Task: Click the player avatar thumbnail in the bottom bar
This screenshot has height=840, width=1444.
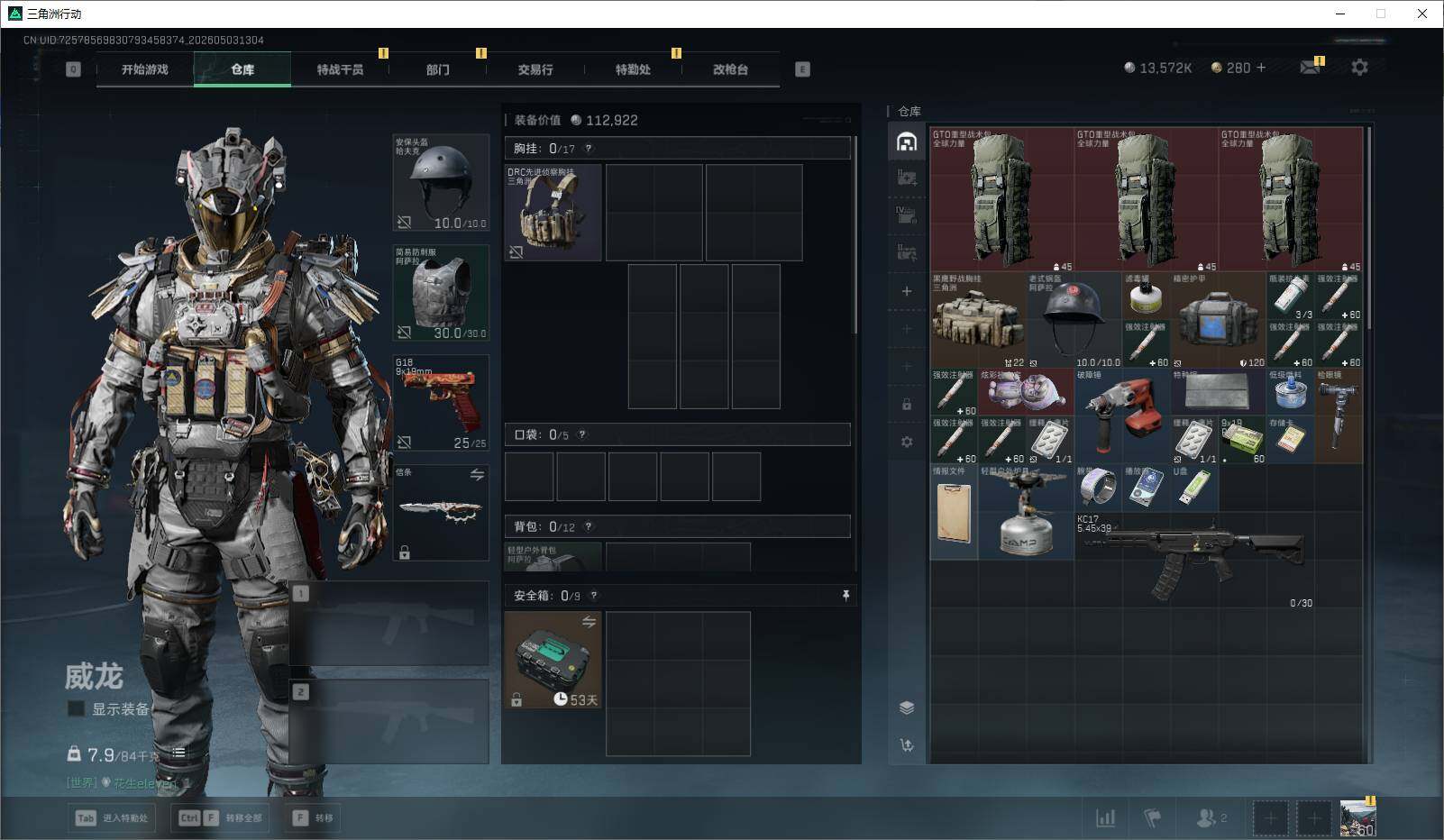Action: (x=1357, y=817)
